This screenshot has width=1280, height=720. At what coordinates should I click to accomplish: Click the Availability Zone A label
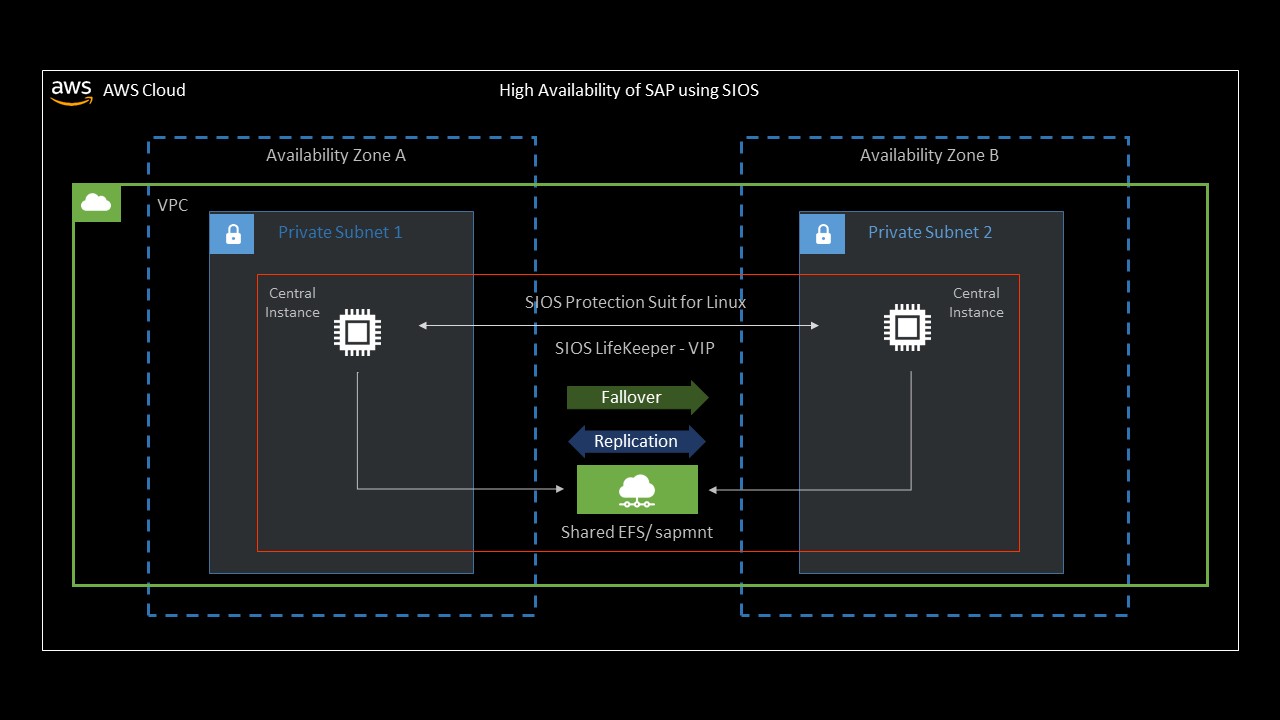[336, 155]
